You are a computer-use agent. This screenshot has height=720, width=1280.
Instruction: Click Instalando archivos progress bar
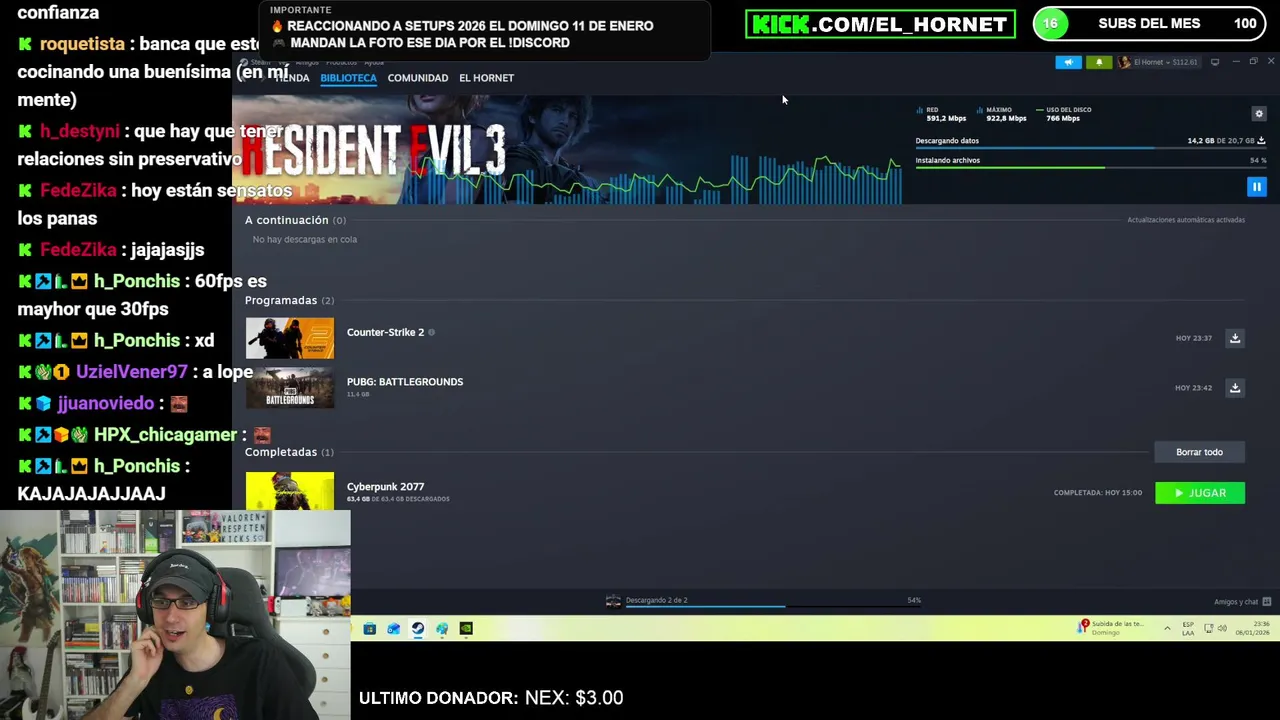point(1091,168)
